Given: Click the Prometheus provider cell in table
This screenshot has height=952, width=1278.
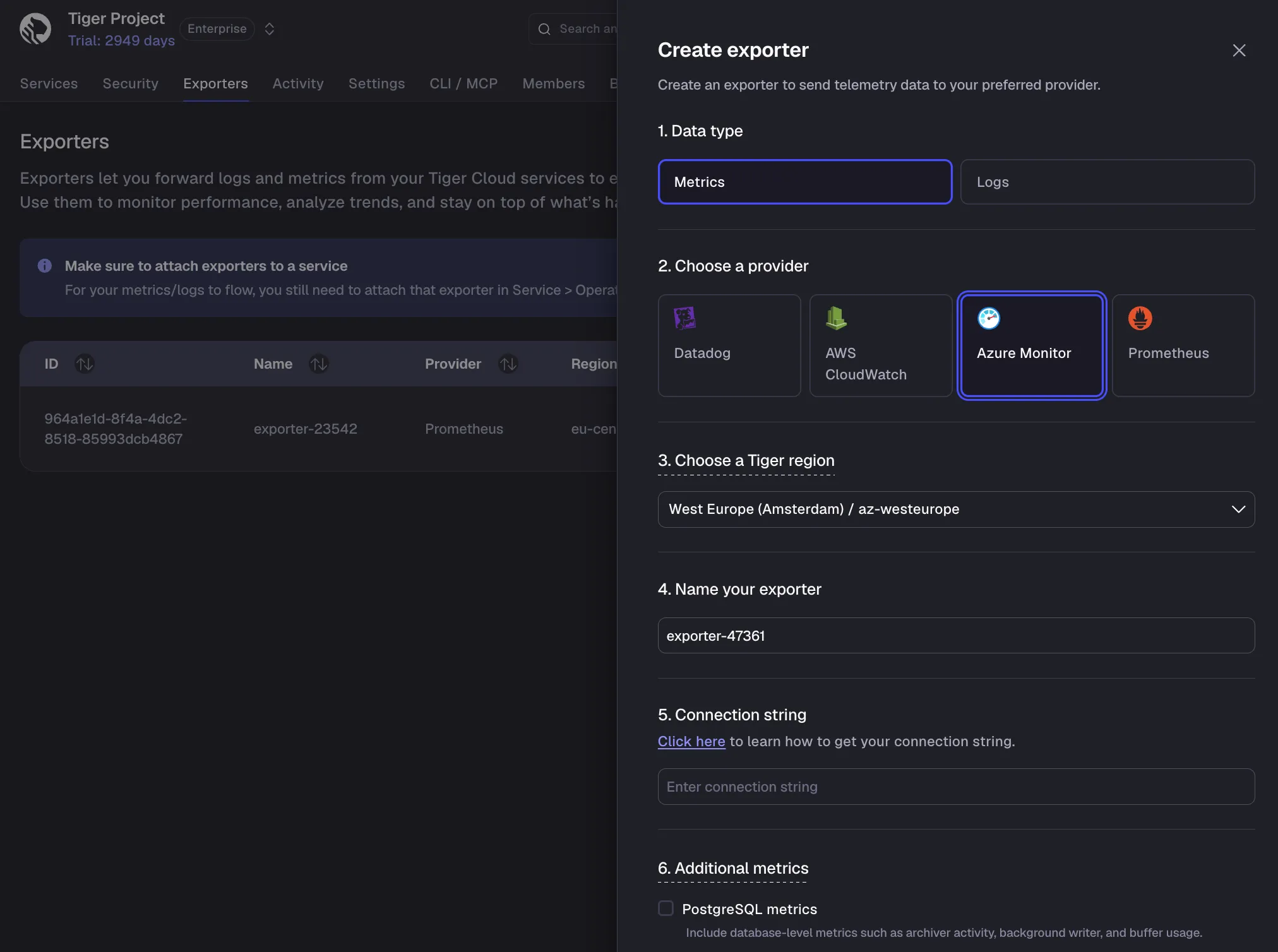Looking at the screenshot, I should point(464,429).
